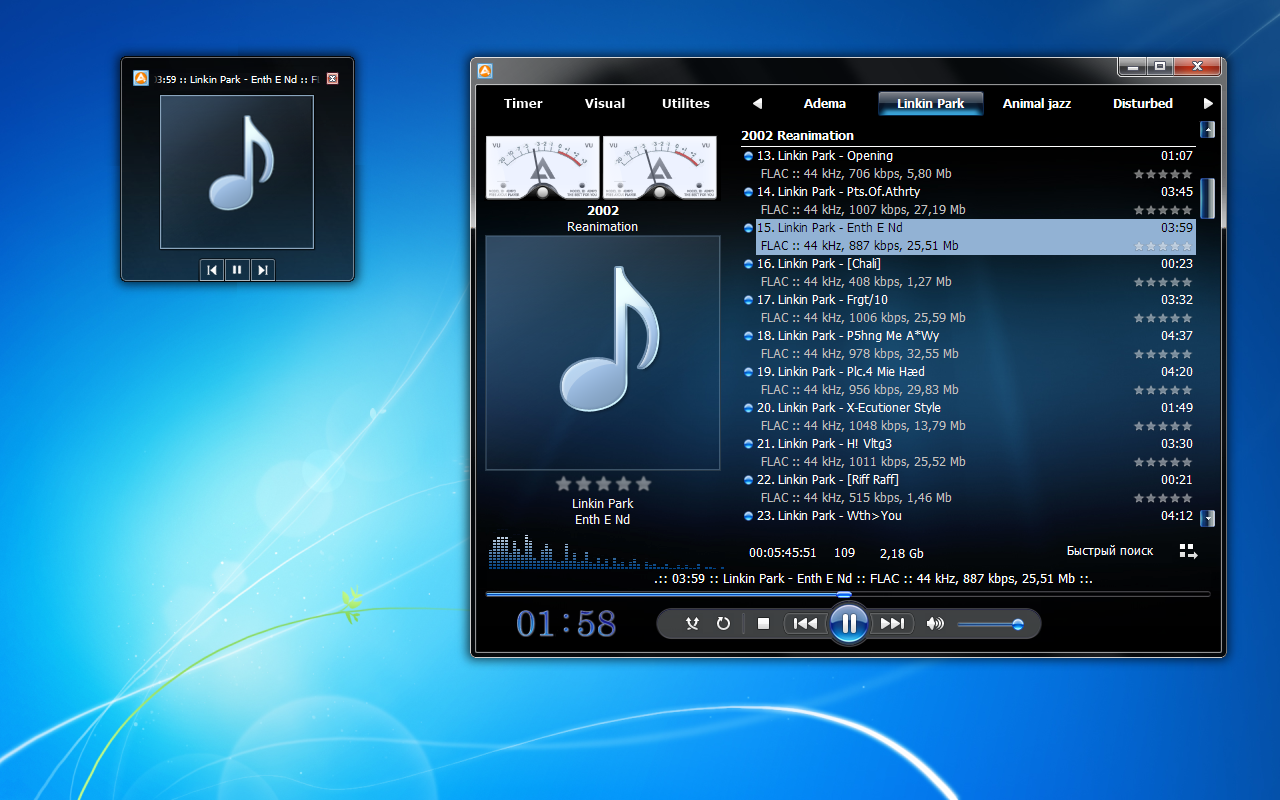
Task: Rate the Frgt/10 track with stars
Action: [x=1163, y=318]
